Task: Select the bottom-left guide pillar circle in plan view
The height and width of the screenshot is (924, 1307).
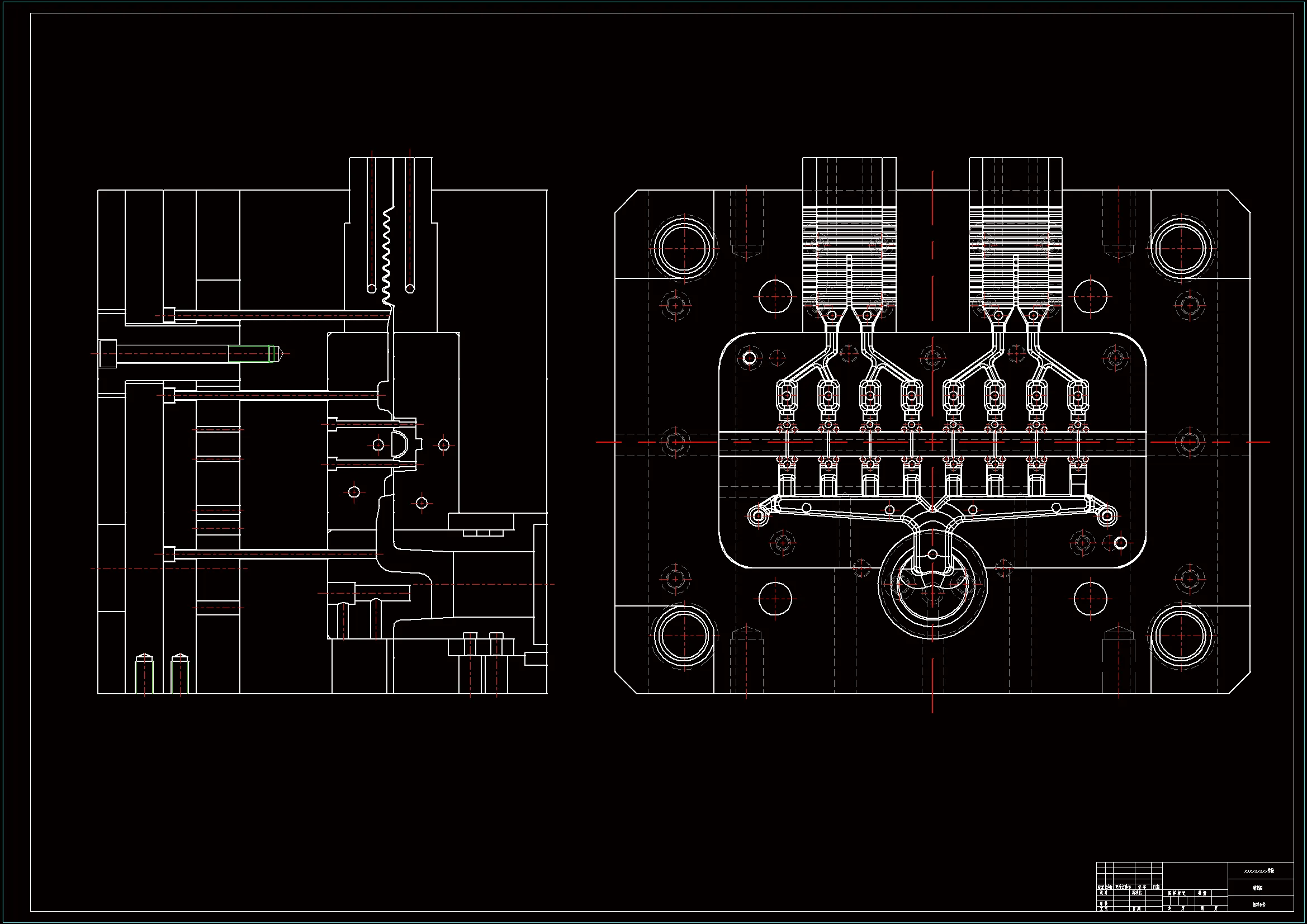Action: 684,637
